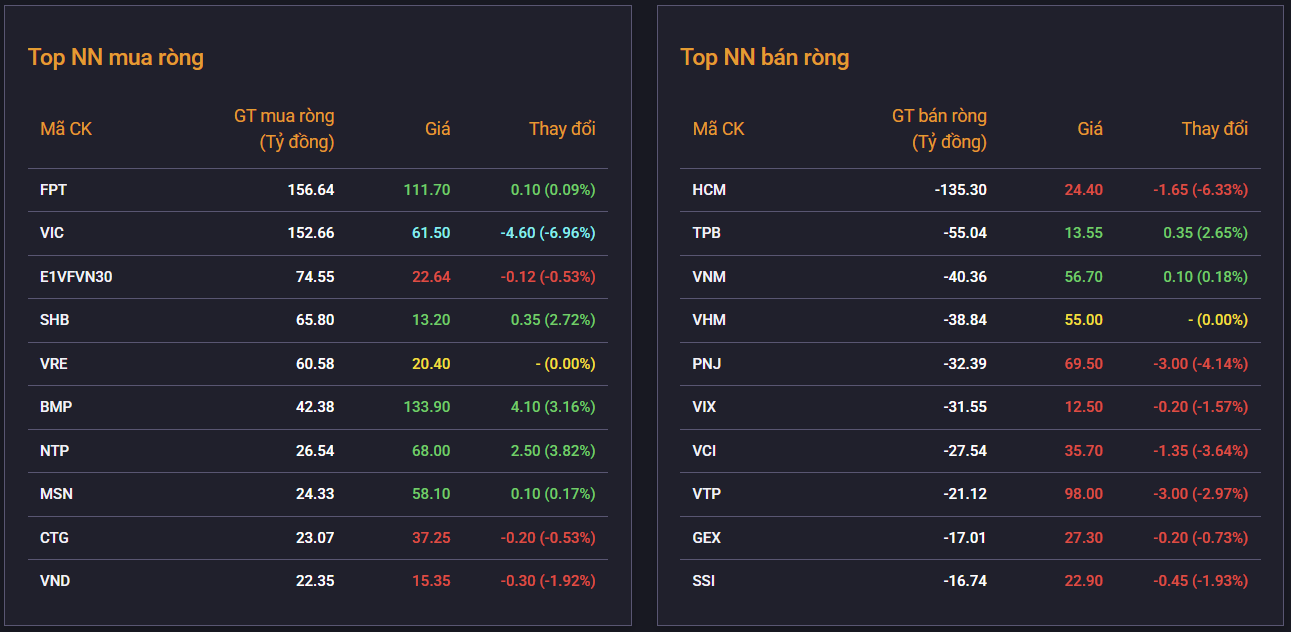Select the FPT stock ticker

[54, 189]
